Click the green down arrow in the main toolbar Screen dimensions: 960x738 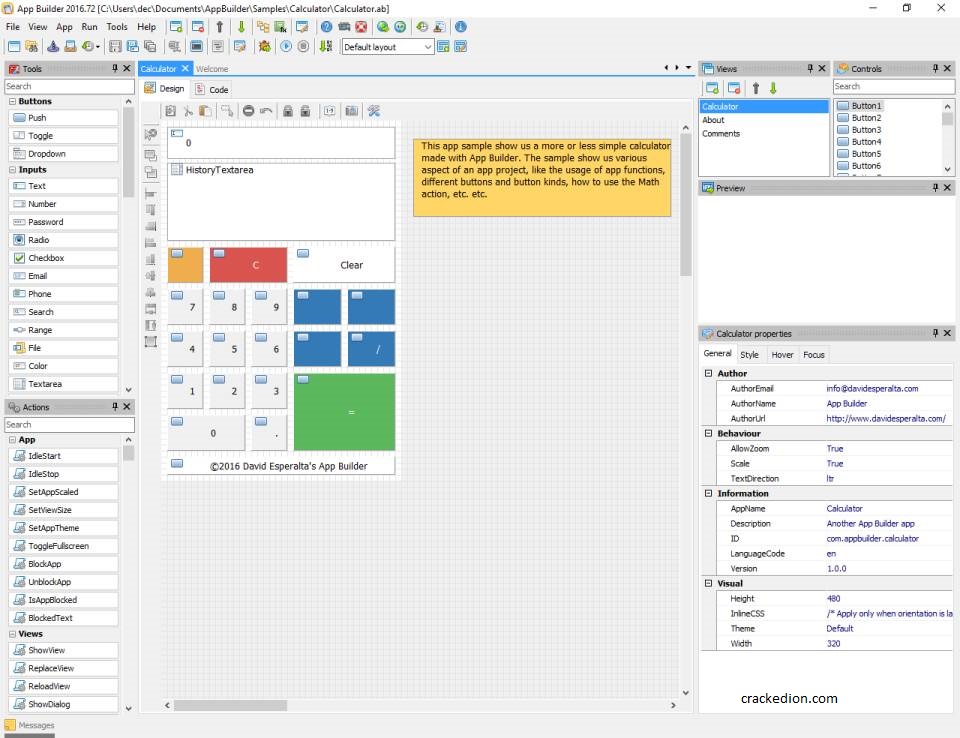[x=241, y=27]
